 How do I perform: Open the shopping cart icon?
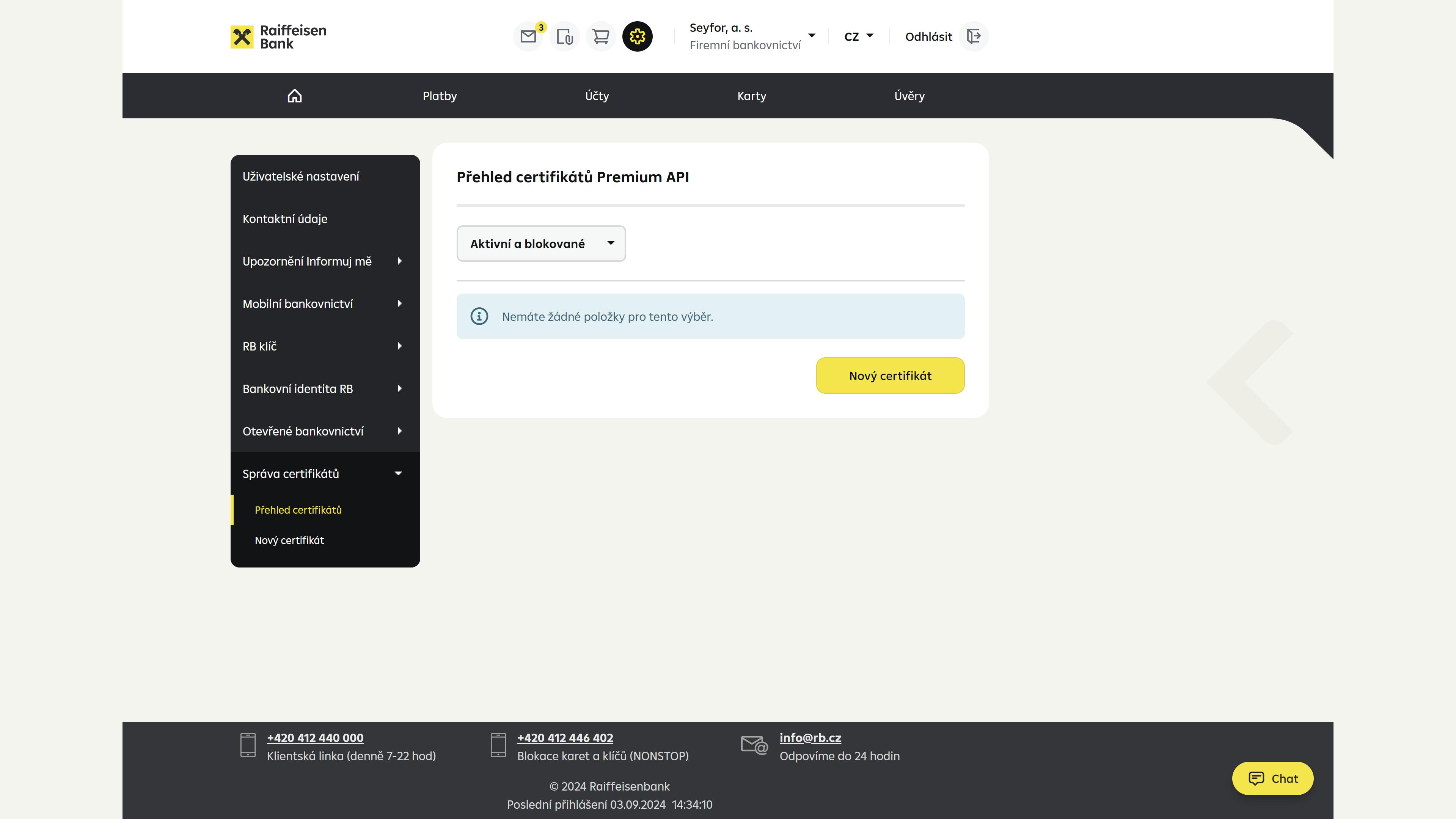click(x=601, y=37)
